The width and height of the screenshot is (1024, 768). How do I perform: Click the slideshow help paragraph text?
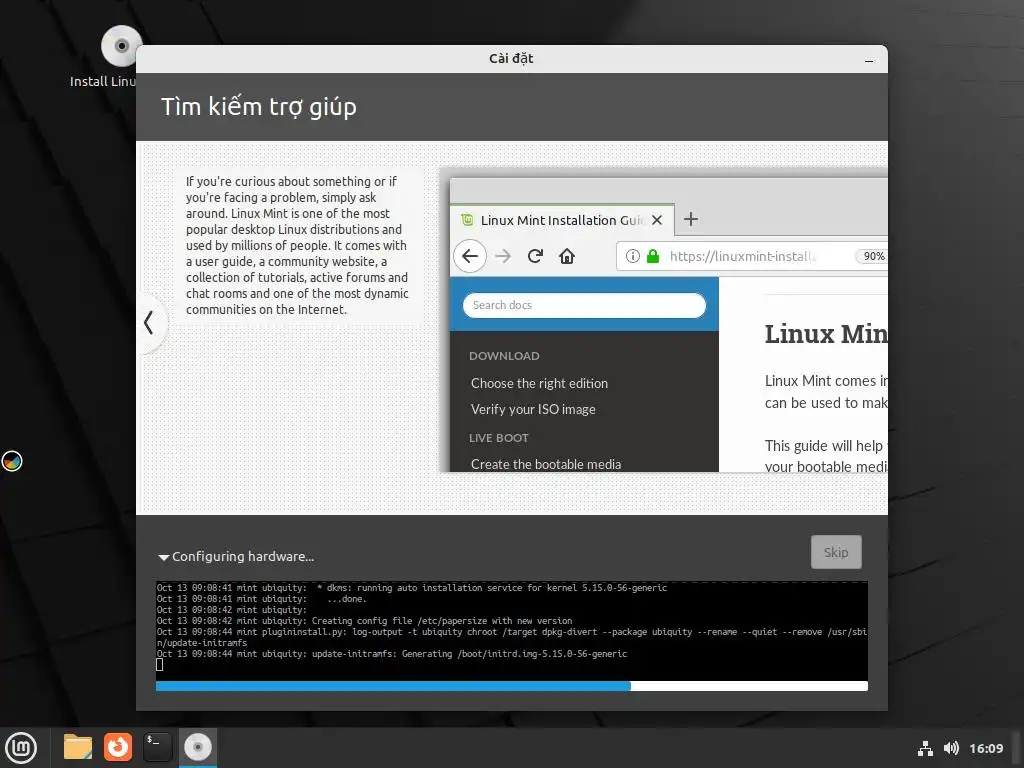[297, 246]
